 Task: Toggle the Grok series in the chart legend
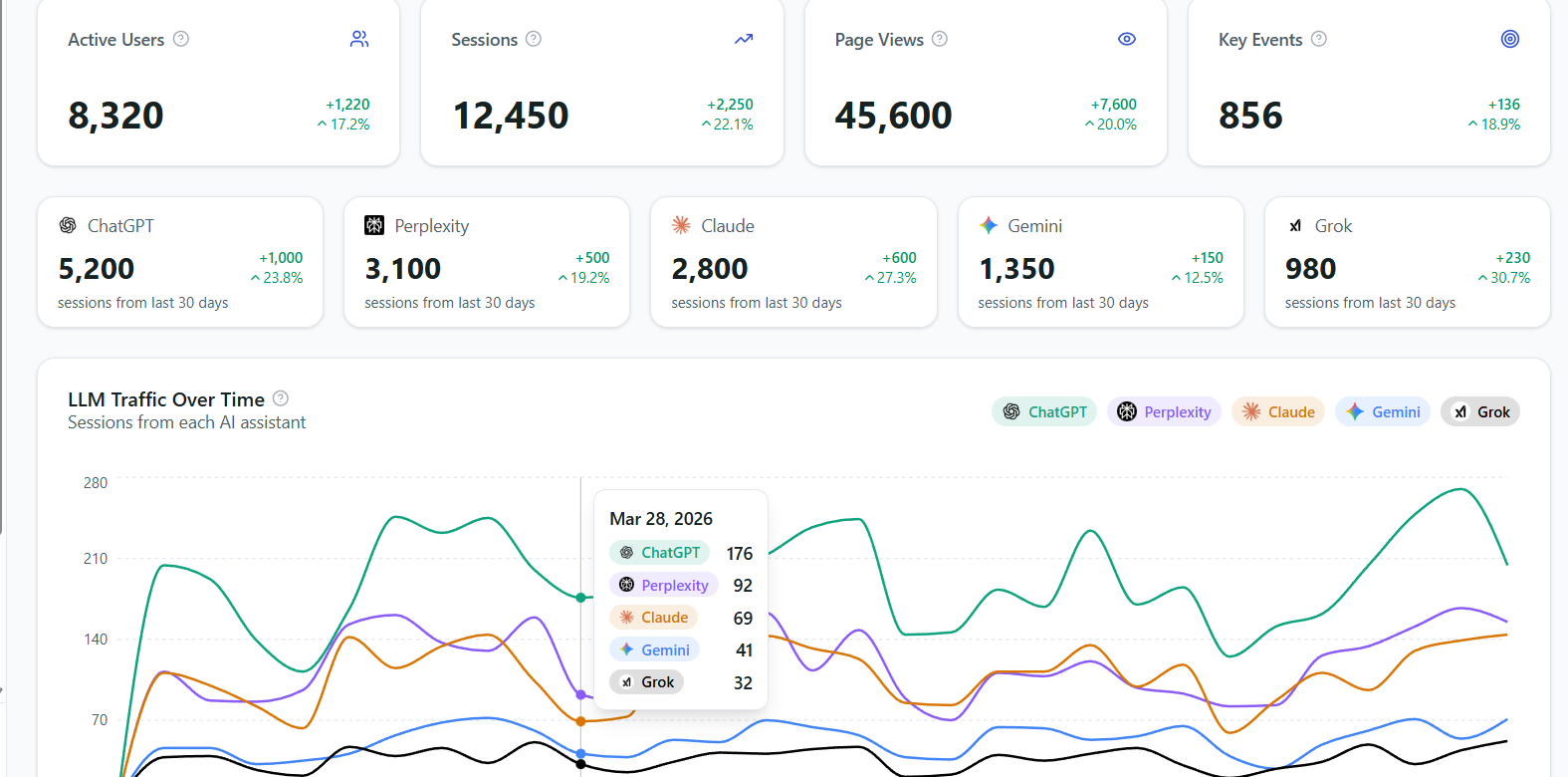tap(1480, 411)
